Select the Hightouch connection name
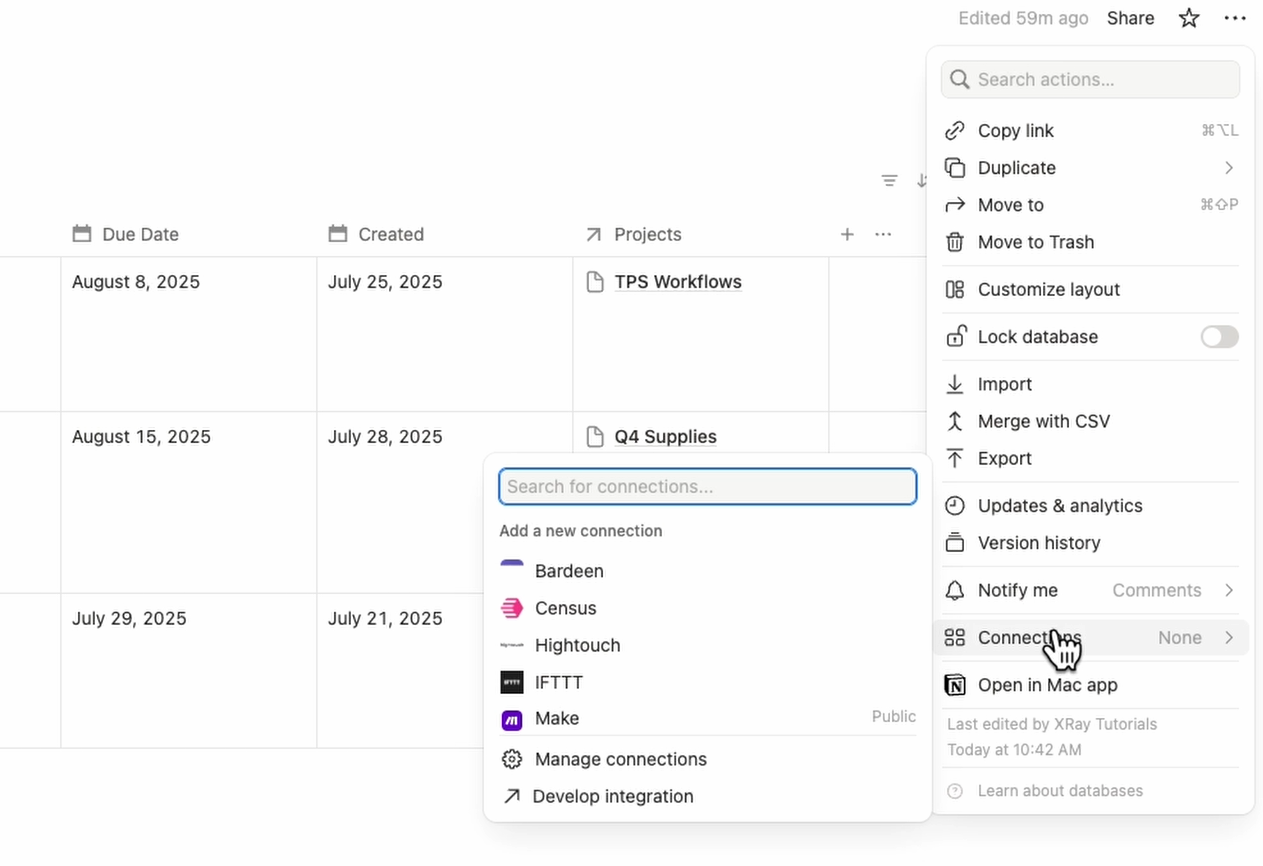 point(578,645)
